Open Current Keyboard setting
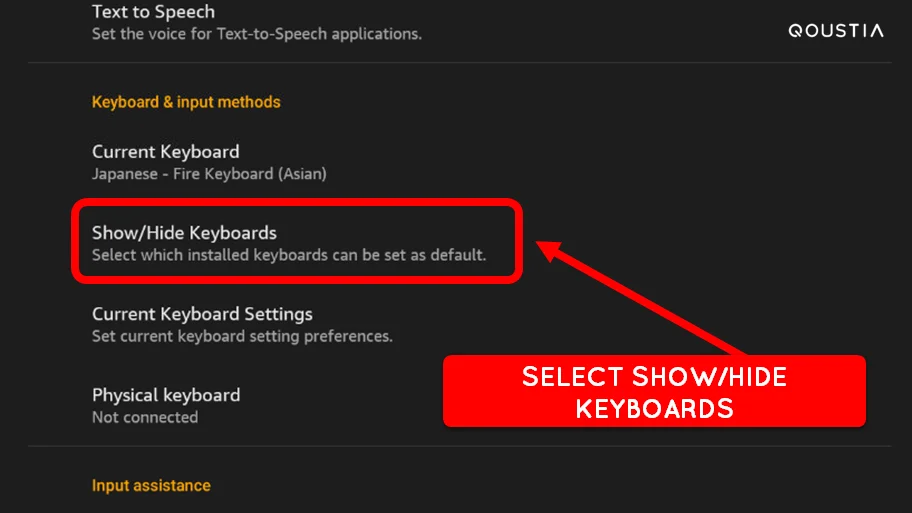The width and height of the screenshot is (912, 513). (x=459, y=162)
